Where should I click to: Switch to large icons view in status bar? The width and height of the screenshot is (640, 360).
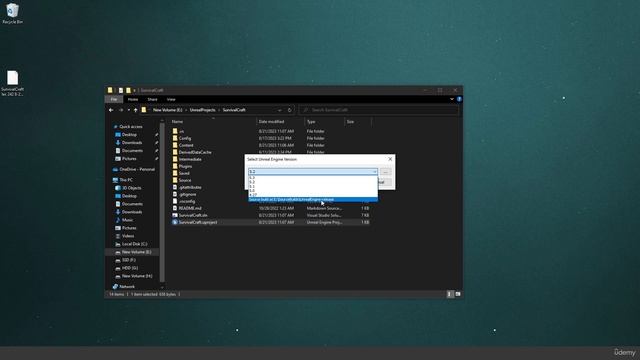[458, 294]
